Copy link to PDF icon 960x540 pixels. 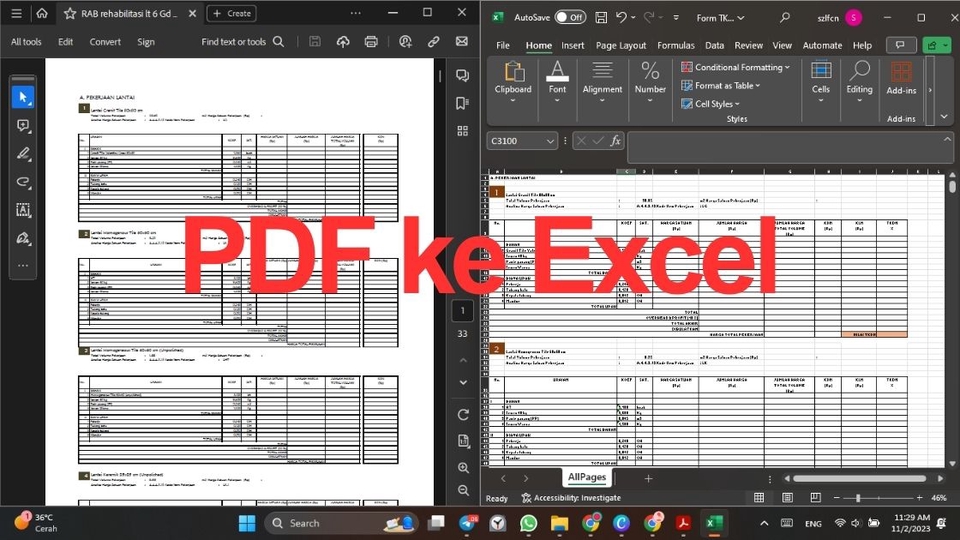[433, 42]
